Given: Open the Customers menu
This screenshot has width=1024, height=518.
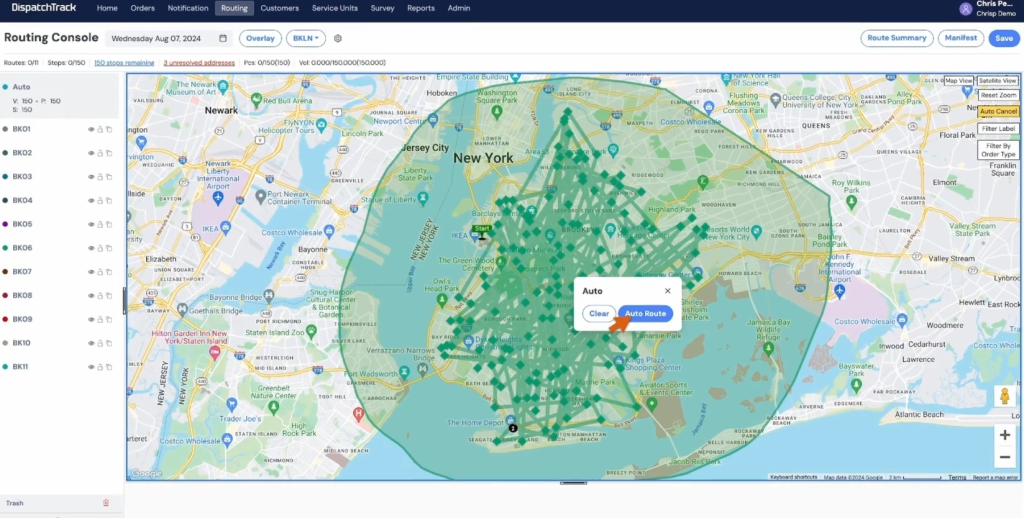Looking at the screenshot, I should pyautogui.click(x=280, y=8).
